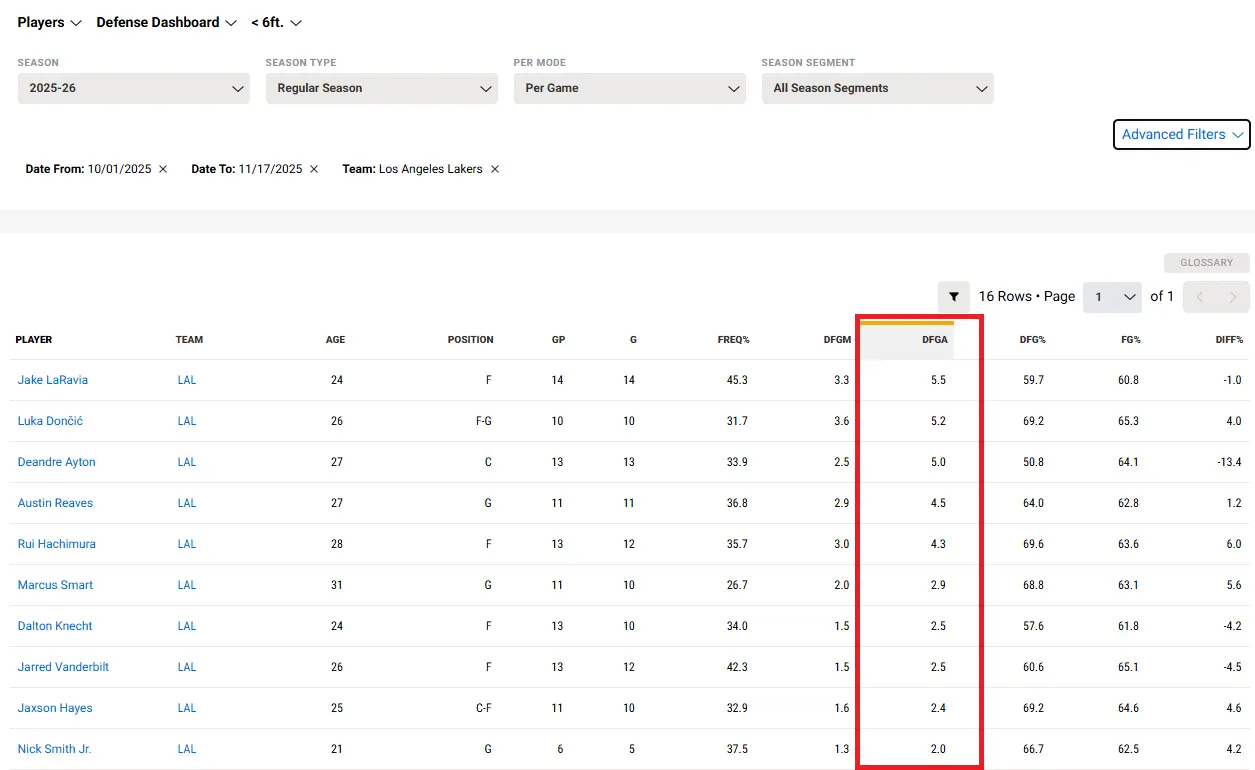Select the page number dropdown

click(x=1112, y=297)
